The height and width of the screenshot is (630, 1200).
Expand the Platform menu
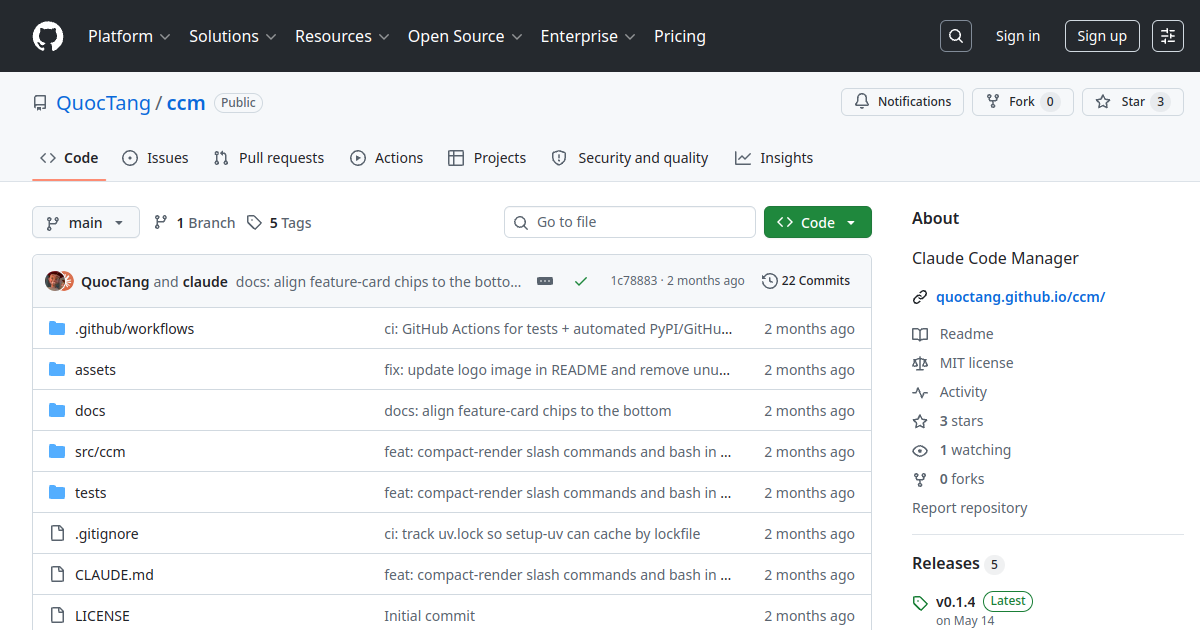click(129, 36)
